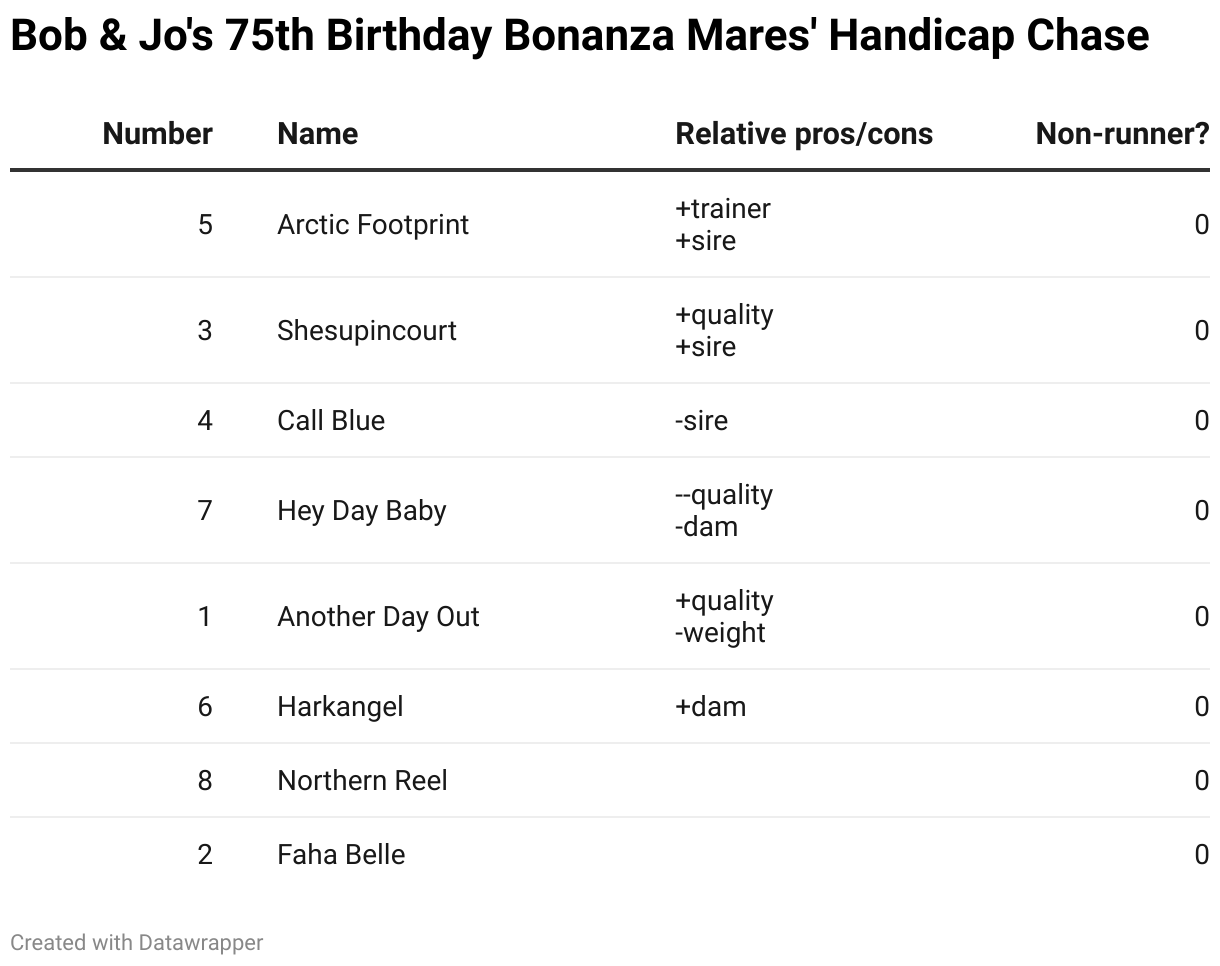Click the +quality -weight cell
This screenshot has height=966, width=1220.
[724, 616]
